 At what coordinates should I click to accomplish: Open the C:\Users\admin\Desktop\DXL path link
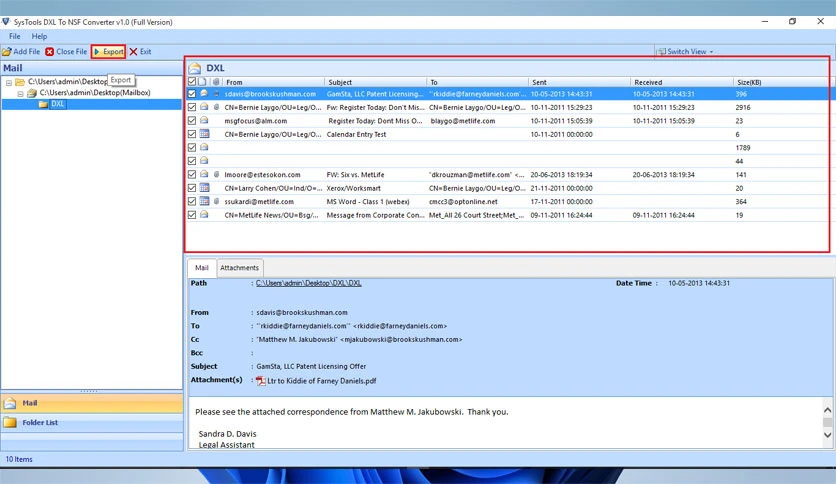pos(309,283)
